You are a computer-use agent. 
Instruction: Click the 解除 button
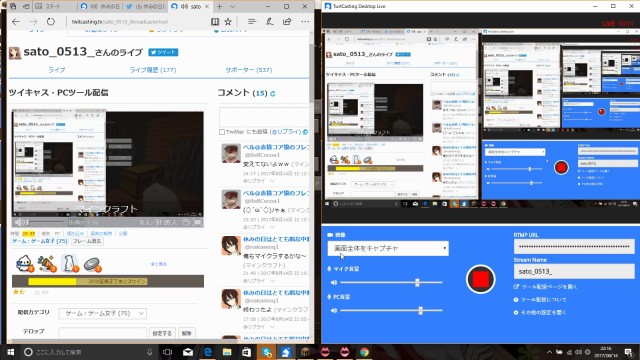187,333
